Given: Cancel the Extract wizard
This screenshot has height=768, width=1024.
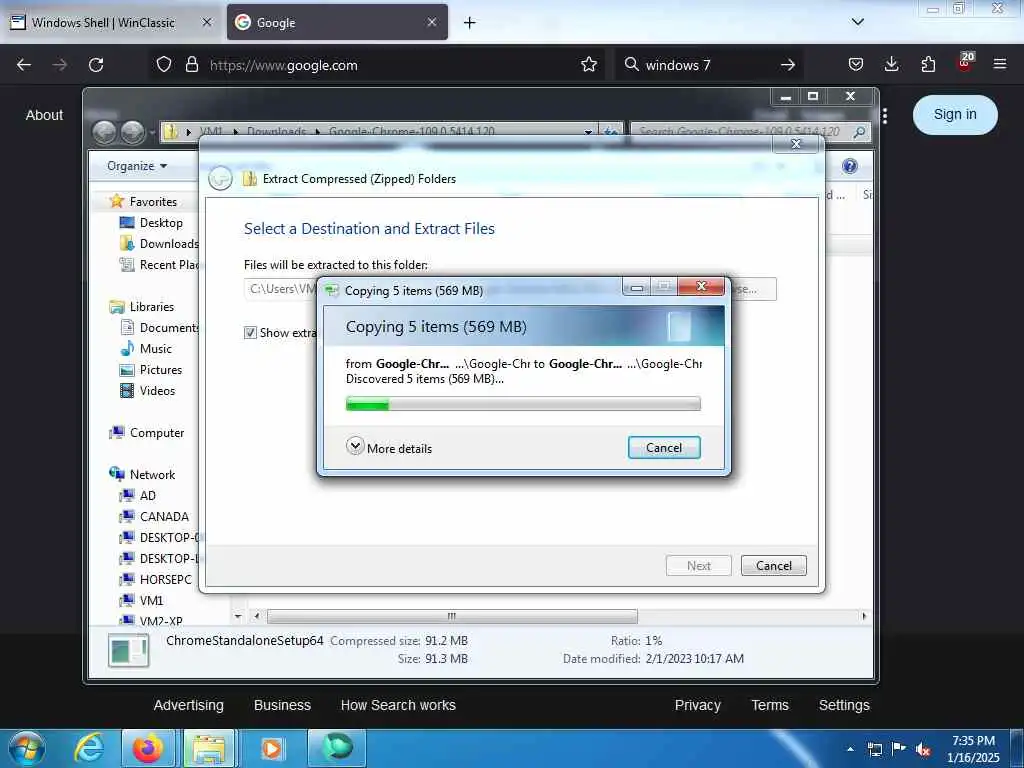Looking at the screenshot, I should [773, 566].
